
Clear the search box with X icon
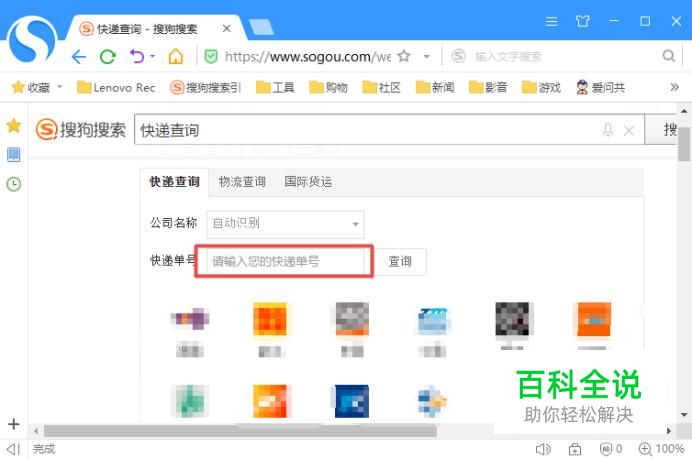(629, 130)
